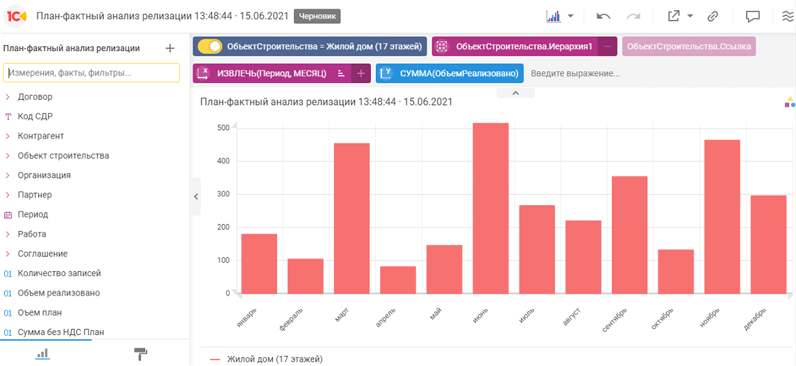Screen dimensions: 796x366
Task: Click the ИЗВЛЕЧЬ(Период, МЕСЯЦ) label
Action: click(x=272, y=74)
